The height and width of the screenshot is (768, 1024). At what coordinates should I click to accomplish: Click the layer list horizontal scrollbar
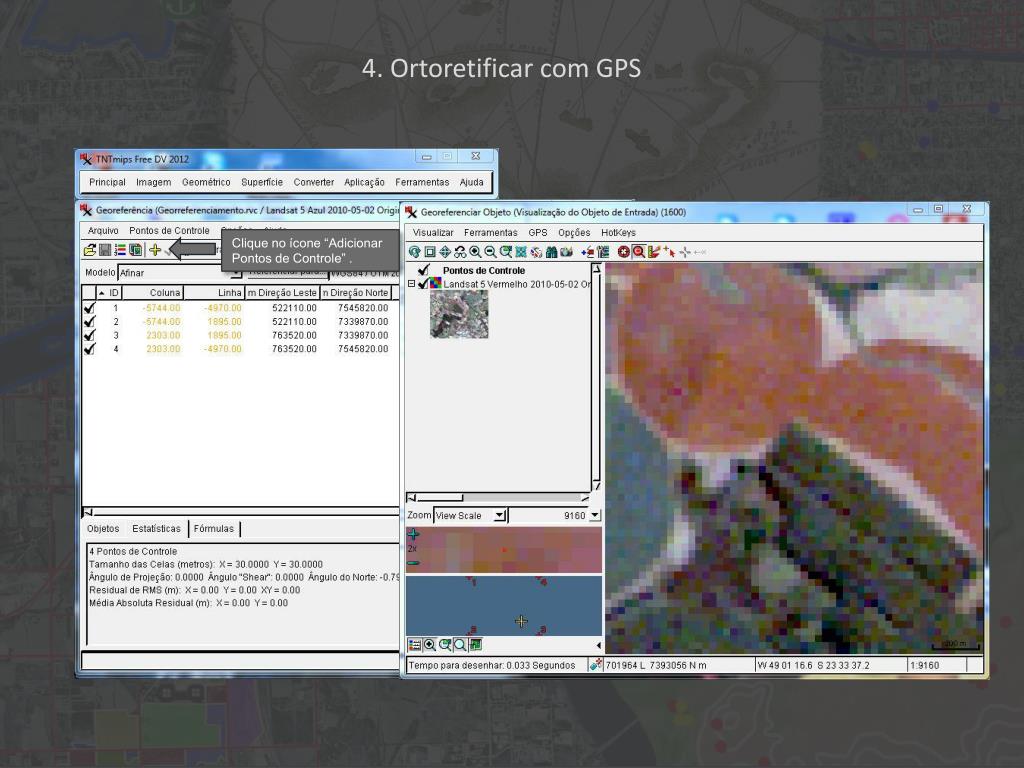click(x=498, y=498)
